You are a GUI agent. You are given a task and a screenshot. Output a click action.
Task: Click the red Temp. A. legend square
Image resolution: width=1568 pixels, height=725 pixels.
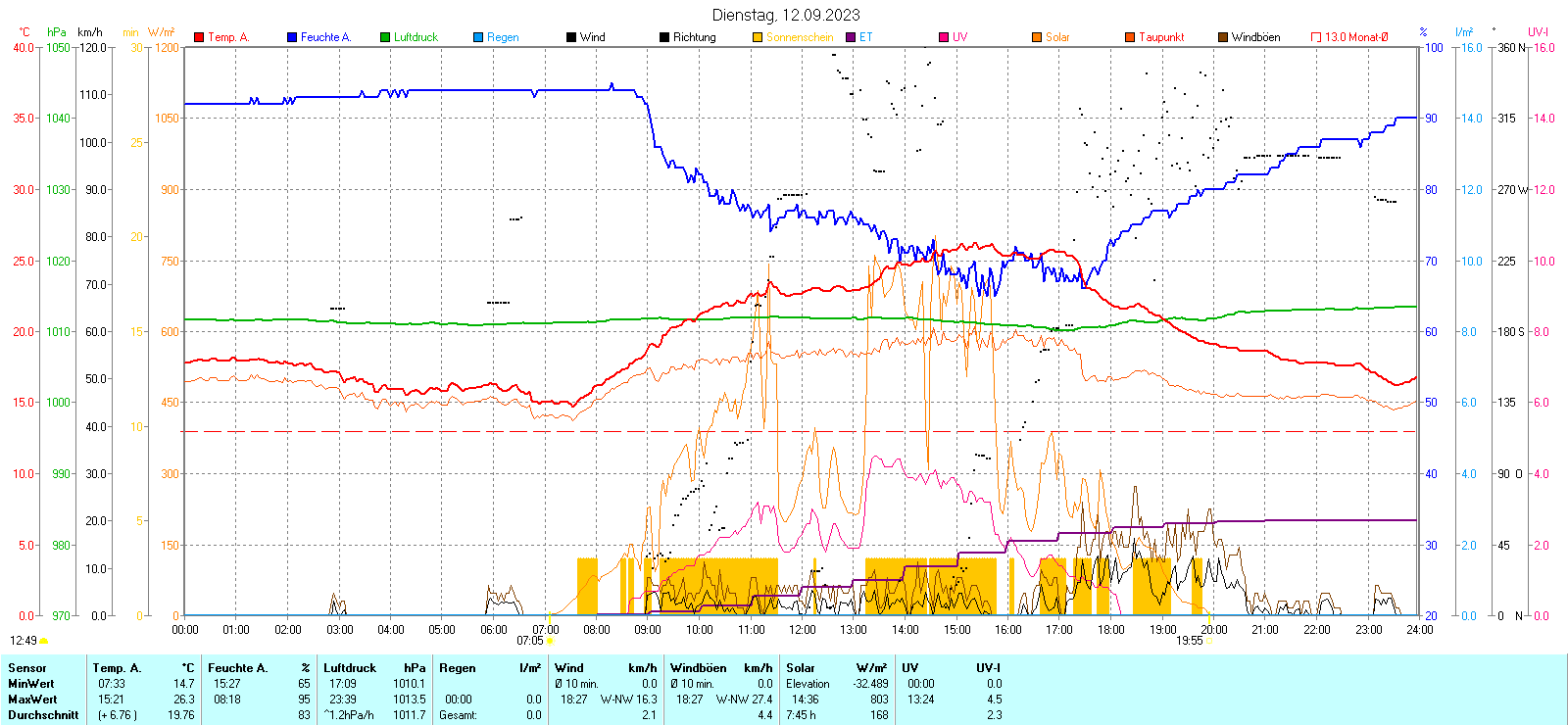[199, 37]
